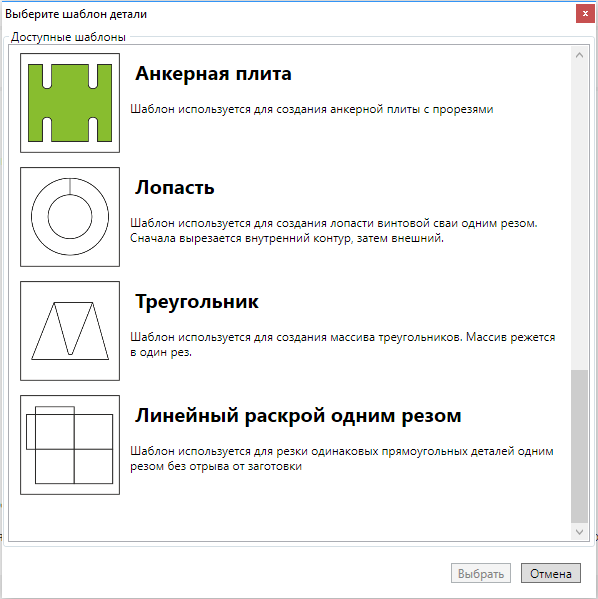The image size is (598, 599).
Task: Click the Отмена button
Action: 551,573
